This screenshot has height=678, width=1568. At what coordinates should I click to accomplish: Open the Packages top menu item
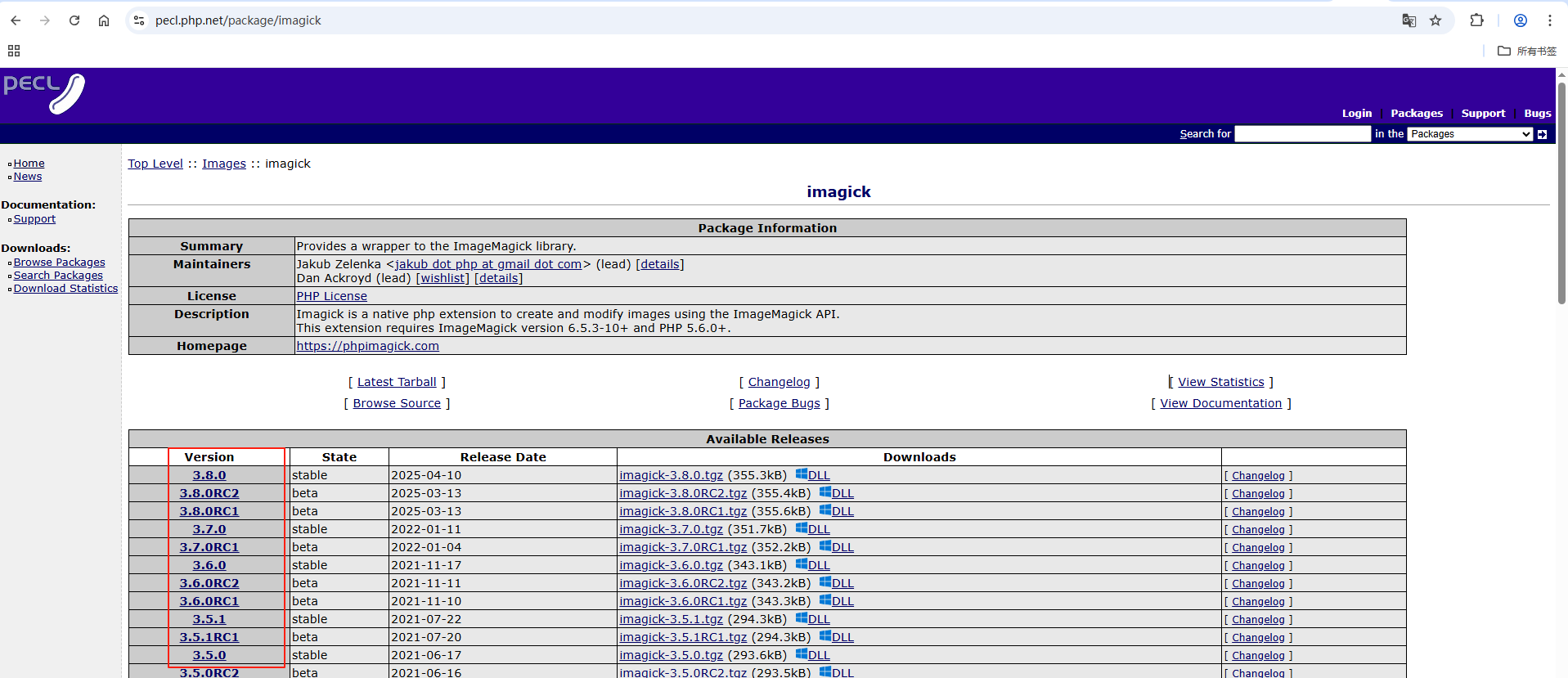[1417, 114]
